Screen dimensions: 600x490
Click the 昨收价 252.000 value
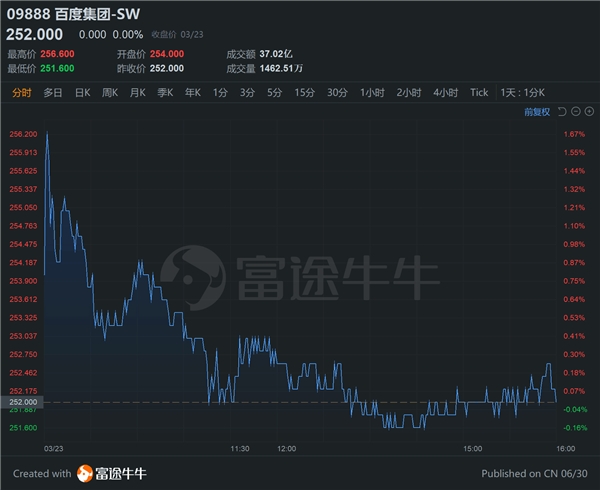[x=167, y=68]
